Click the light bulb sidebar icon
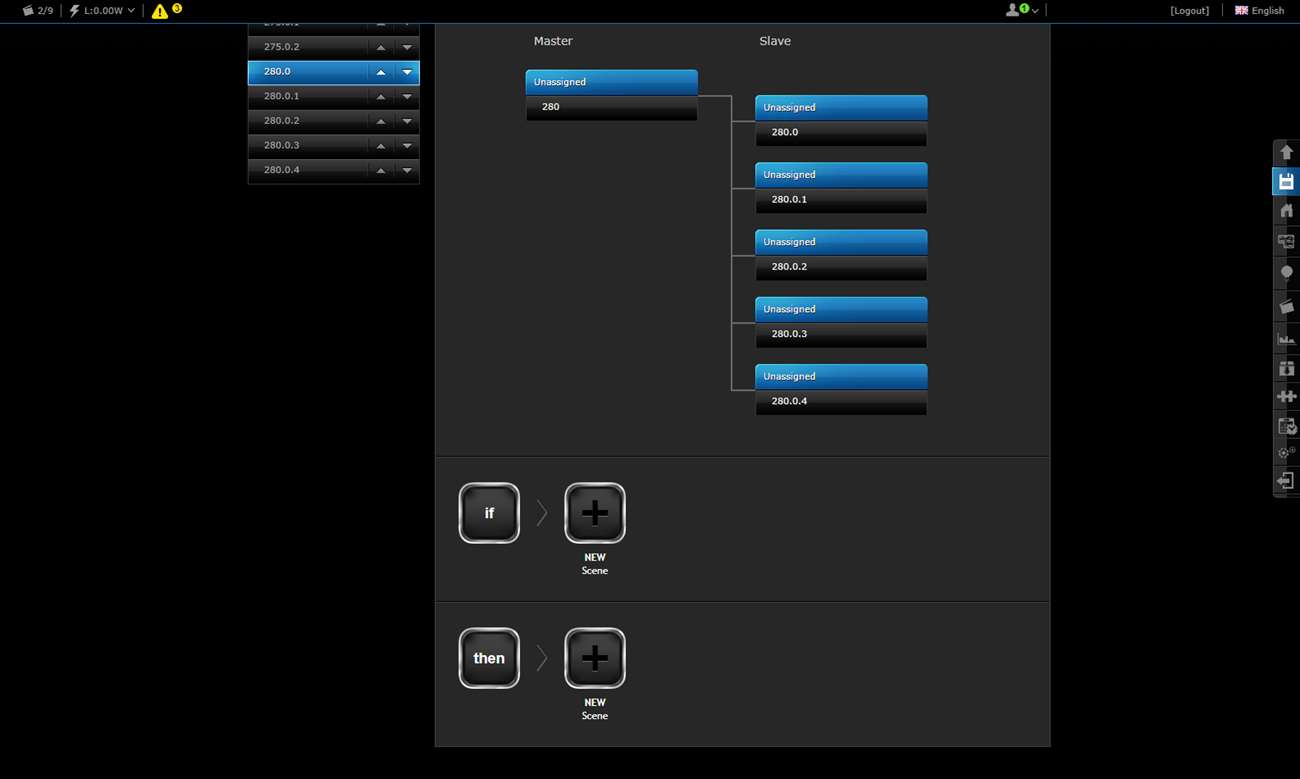Viewport: 1300px width, 779px height. [1286, 272]
